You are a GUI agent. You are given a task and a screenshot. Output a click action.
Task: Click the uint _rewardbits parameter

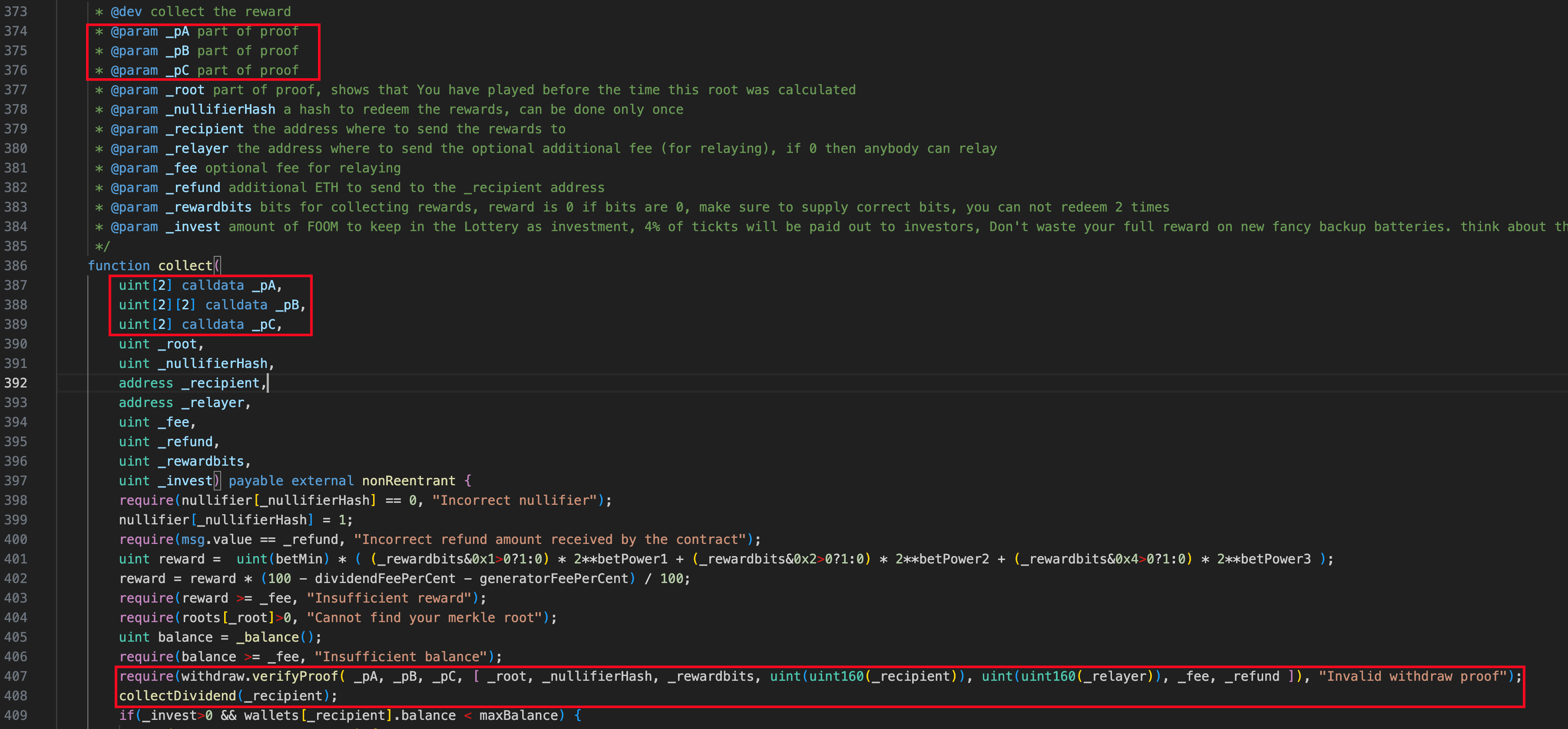[184, 461]
